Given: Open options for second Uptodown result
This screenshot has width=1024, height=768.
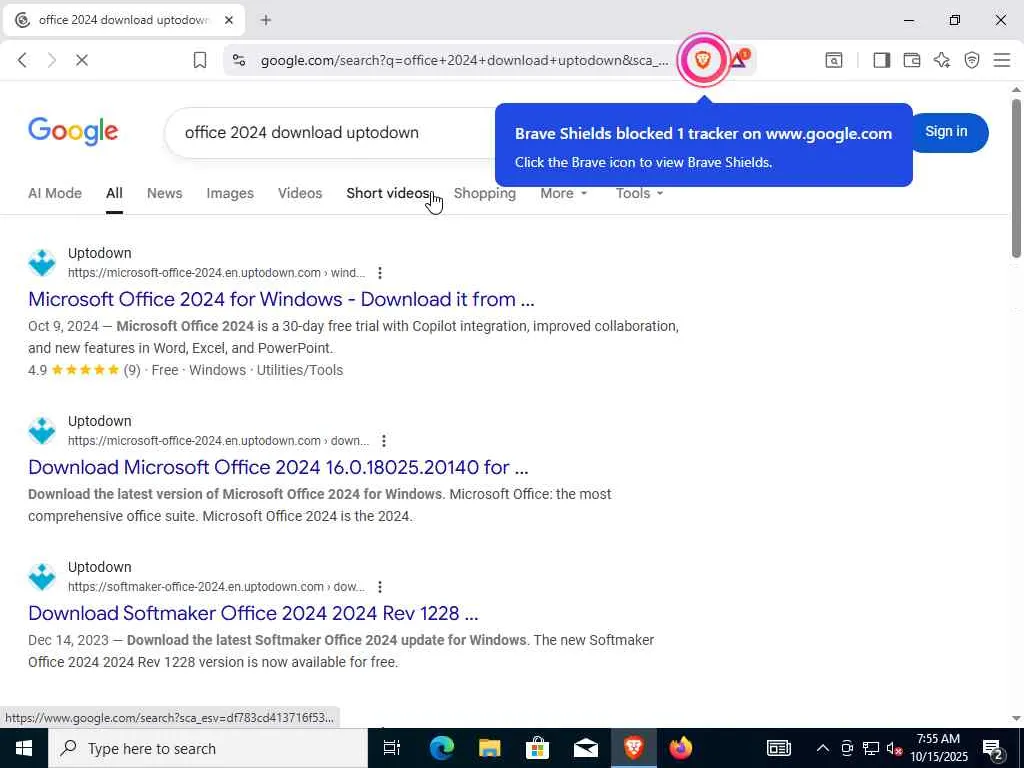Looking at the screenshot, I should pyautogui.click(x=383, y=441).
